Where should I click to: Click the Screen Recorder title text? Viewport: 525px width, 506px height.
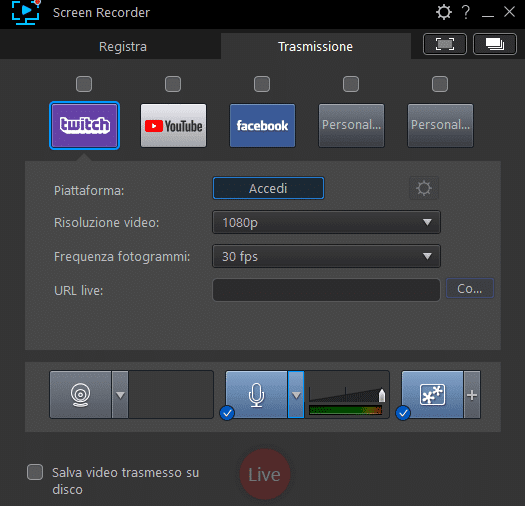pos(101,12)
